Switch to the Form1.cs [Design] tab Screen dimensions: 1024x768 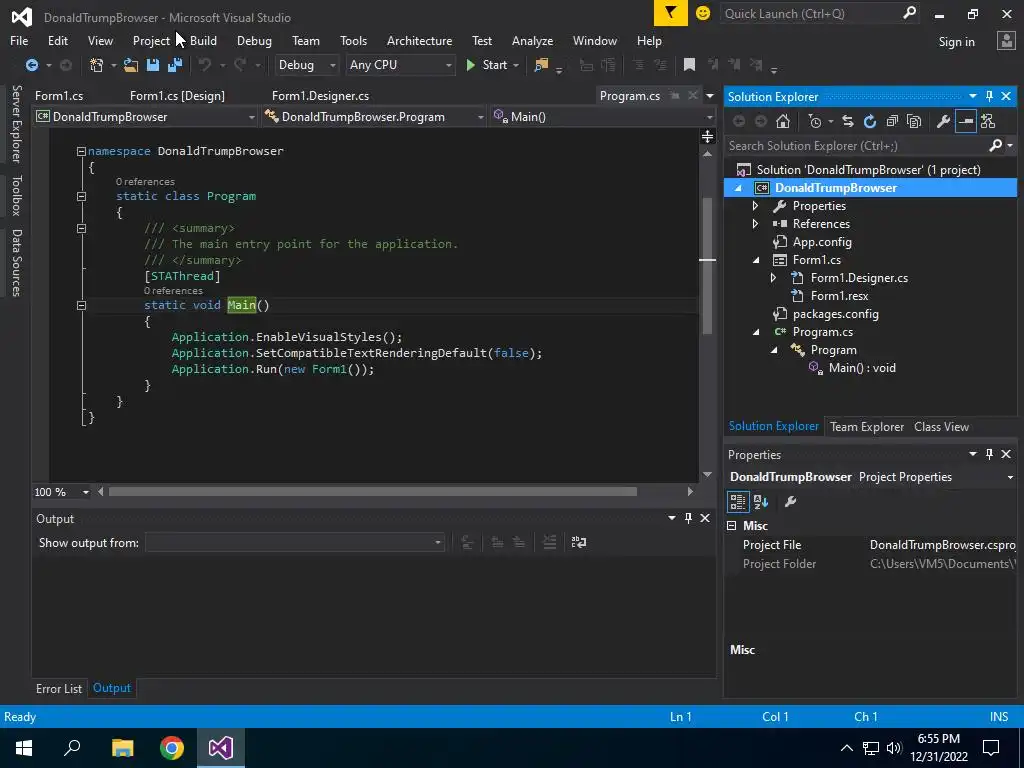click(x=177, y=96)
